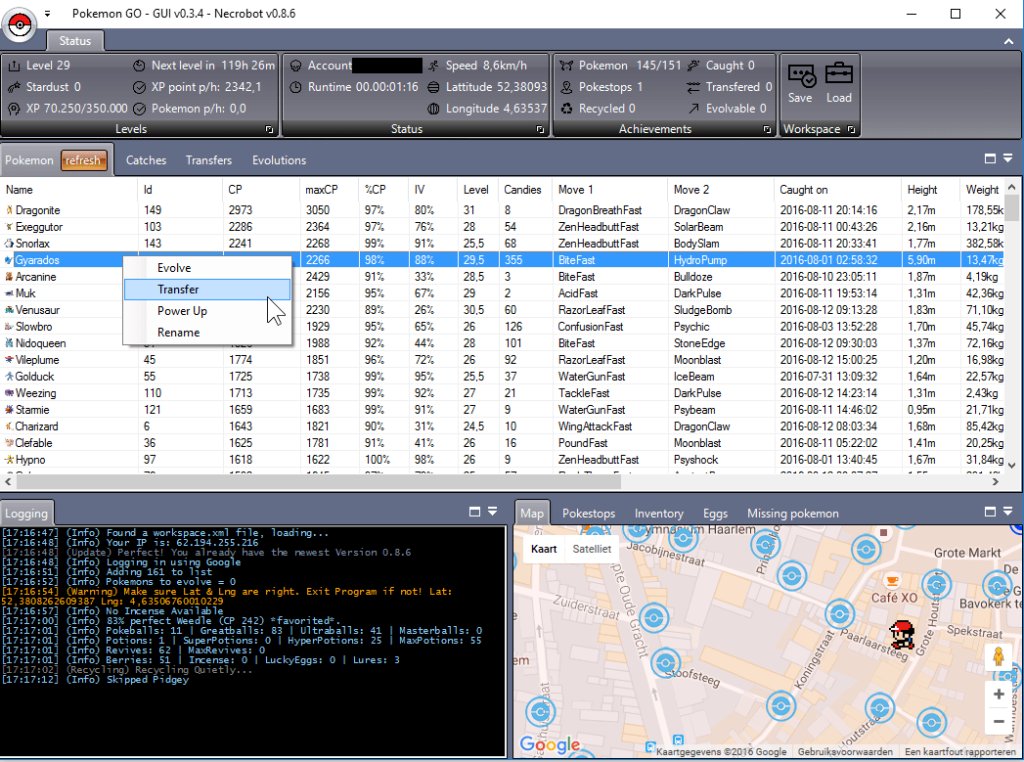Switch map to Satelliet view
1024x762 pixels.
592,549
